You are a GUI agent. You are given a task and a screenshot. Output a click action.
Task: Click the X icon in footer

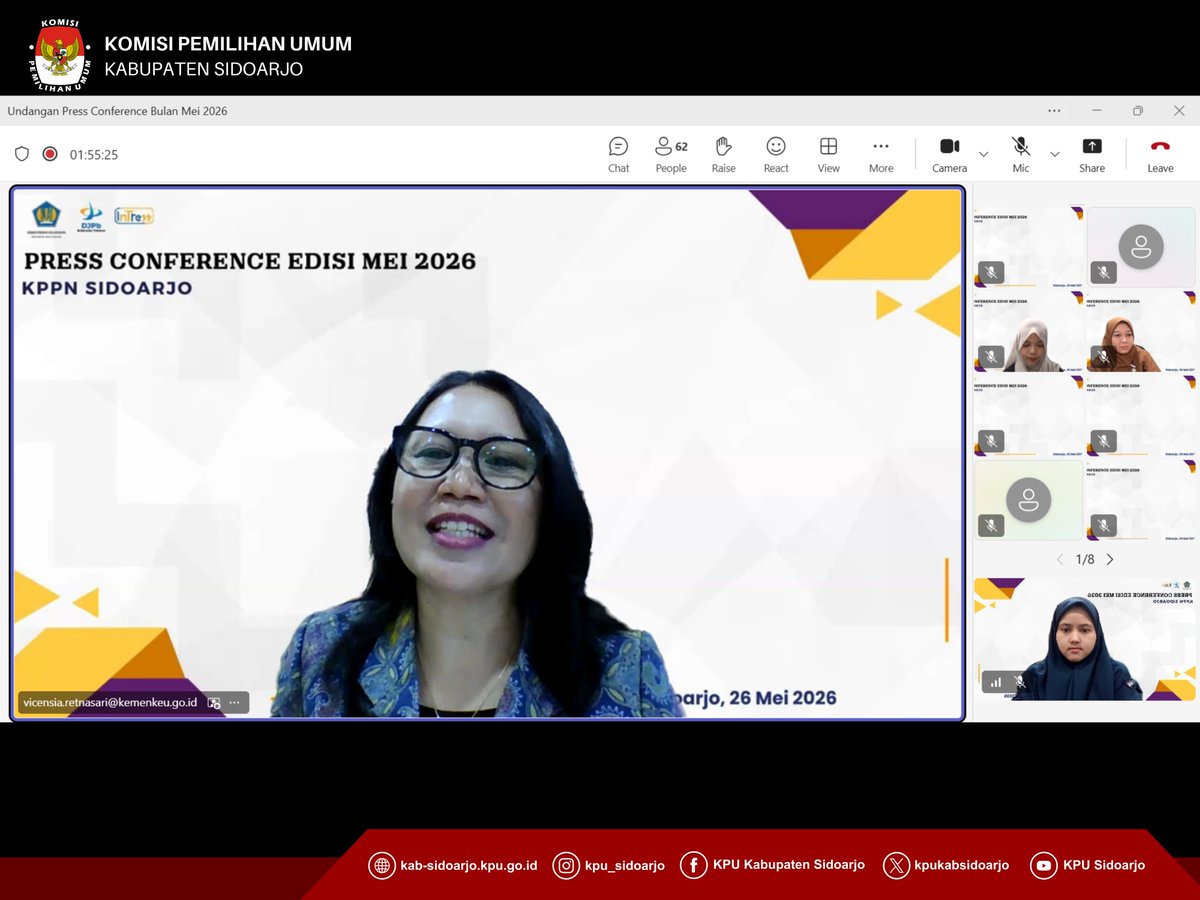[x=896, y=866]
